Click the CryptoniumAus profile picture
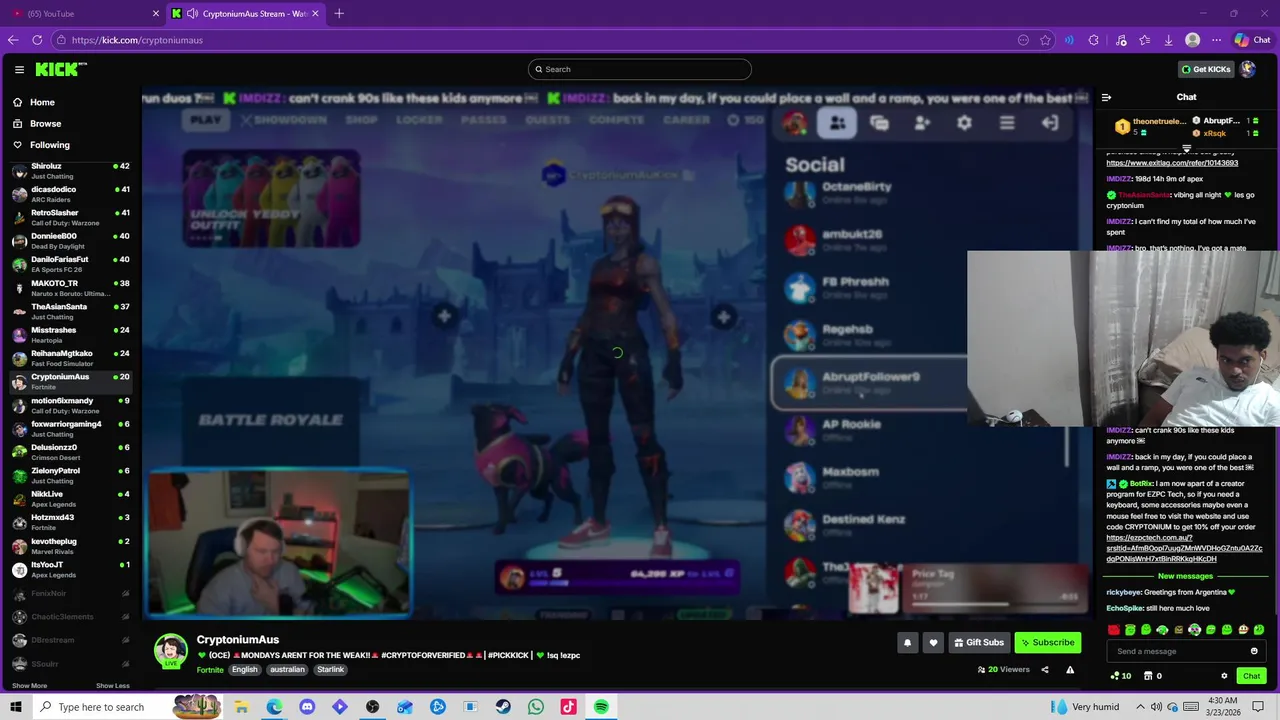Image resolution: width=1280 pixels, height=720 pixels. (x=171, y=651)
